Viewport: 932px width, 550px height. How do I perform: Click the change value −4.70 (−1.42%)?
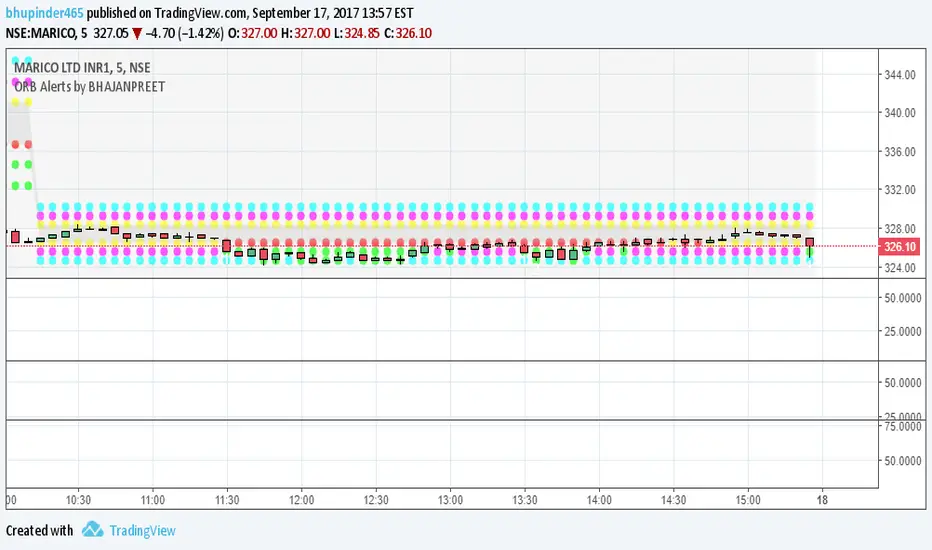click(x=185, y=33)
